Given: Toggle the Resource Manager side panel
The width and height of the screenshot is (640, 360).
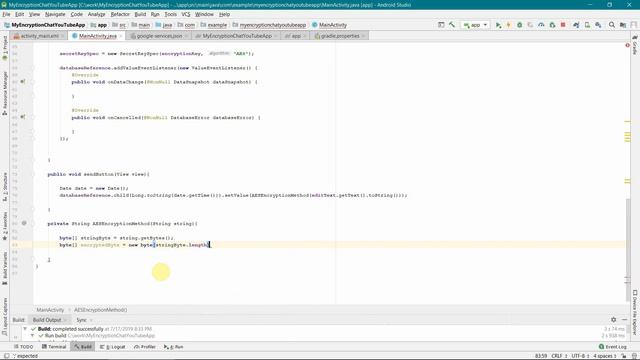Looking at the screenshot, I should (5, 93).
